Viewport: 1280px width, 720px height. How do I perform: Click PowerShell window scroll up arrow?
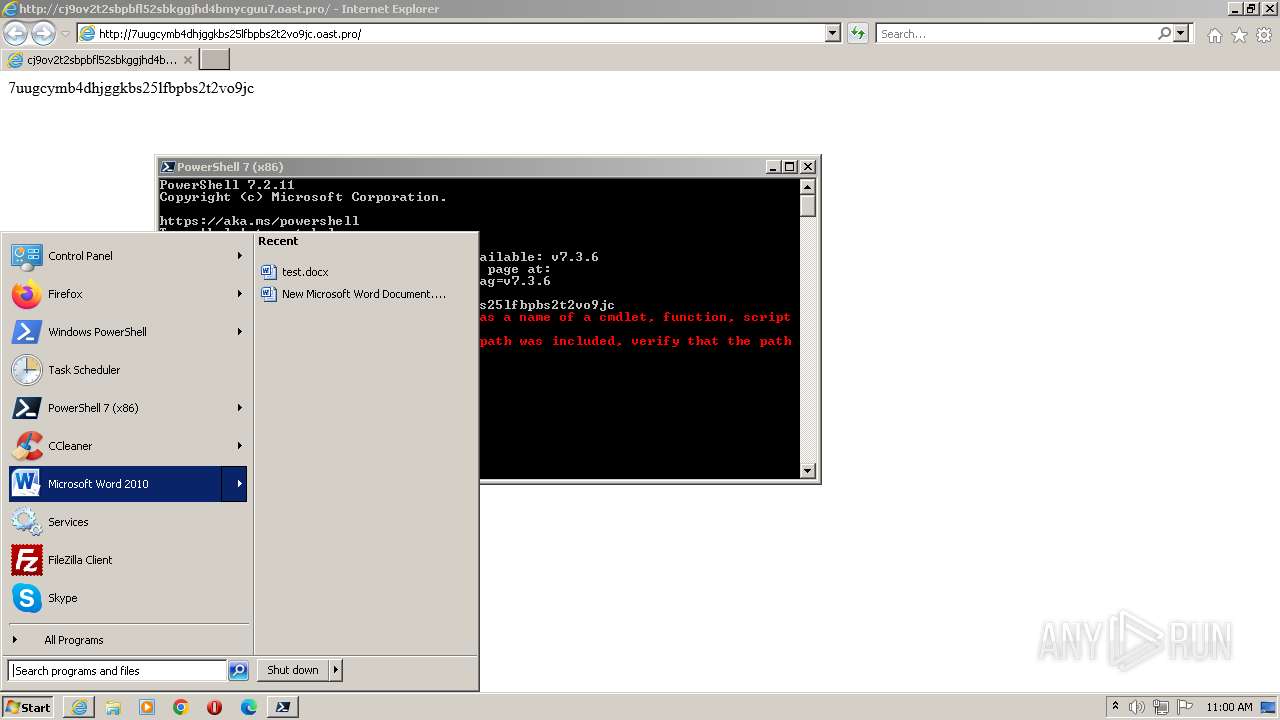point(808,187)
